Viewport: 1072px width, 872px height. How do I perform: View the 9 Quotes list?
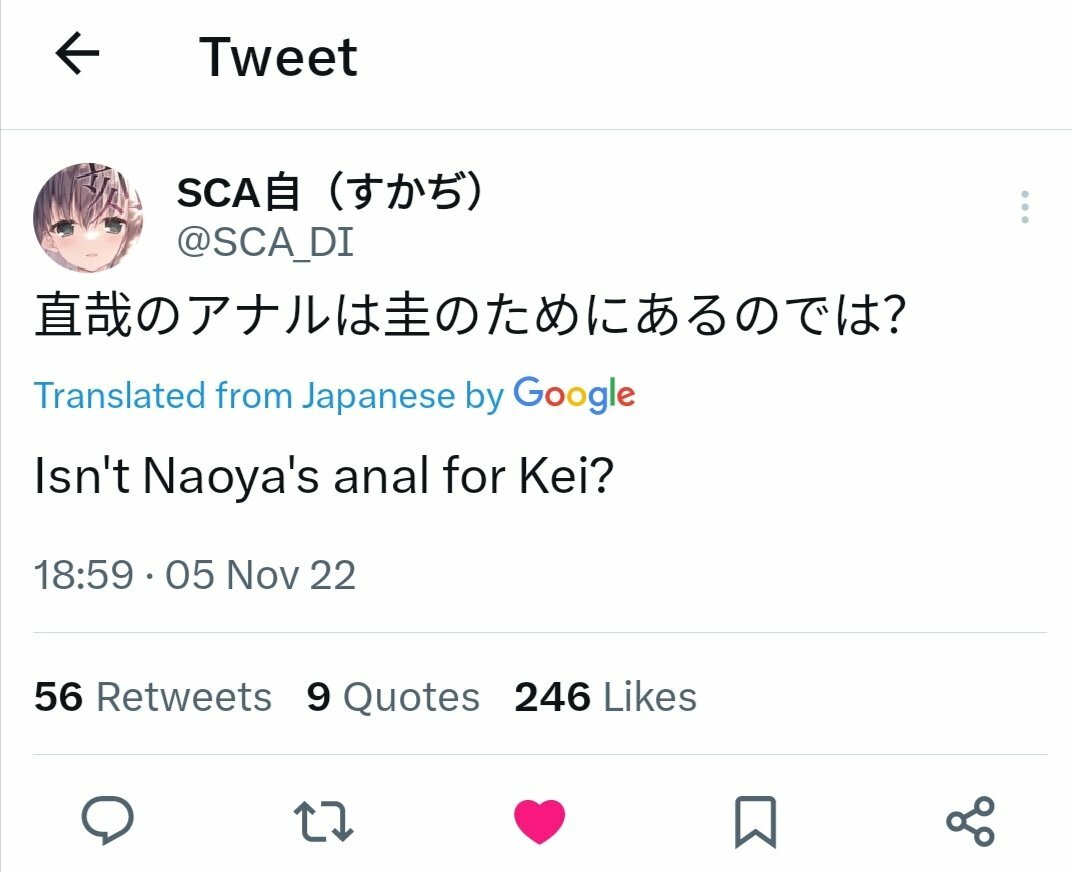tap(393, 697)
